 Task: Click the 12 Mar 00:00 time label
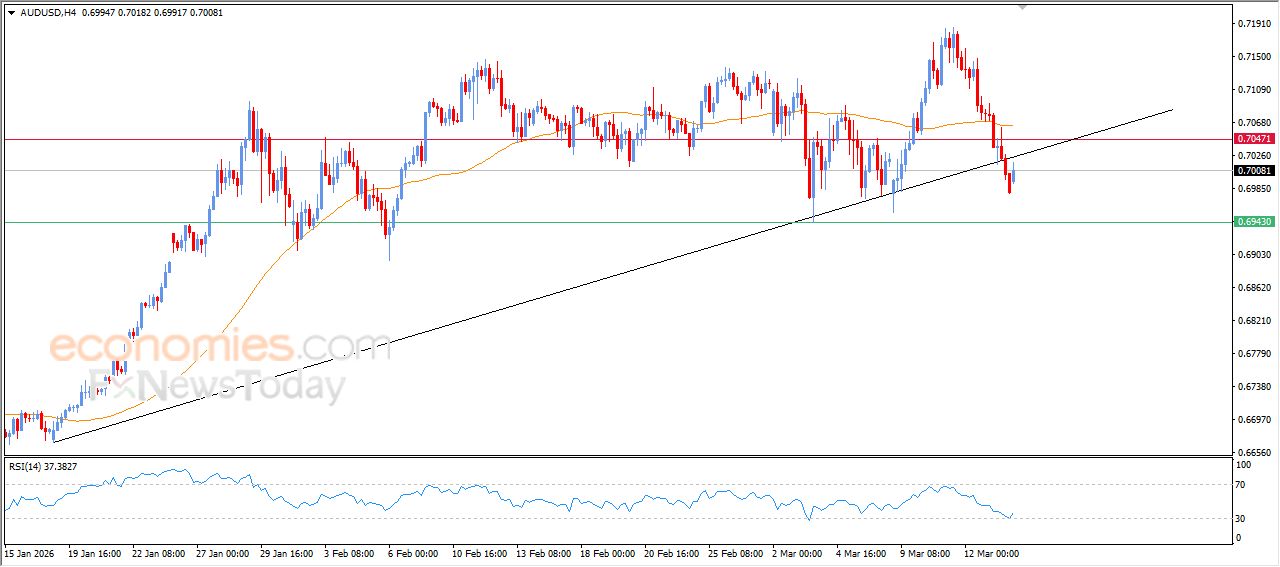990,552
